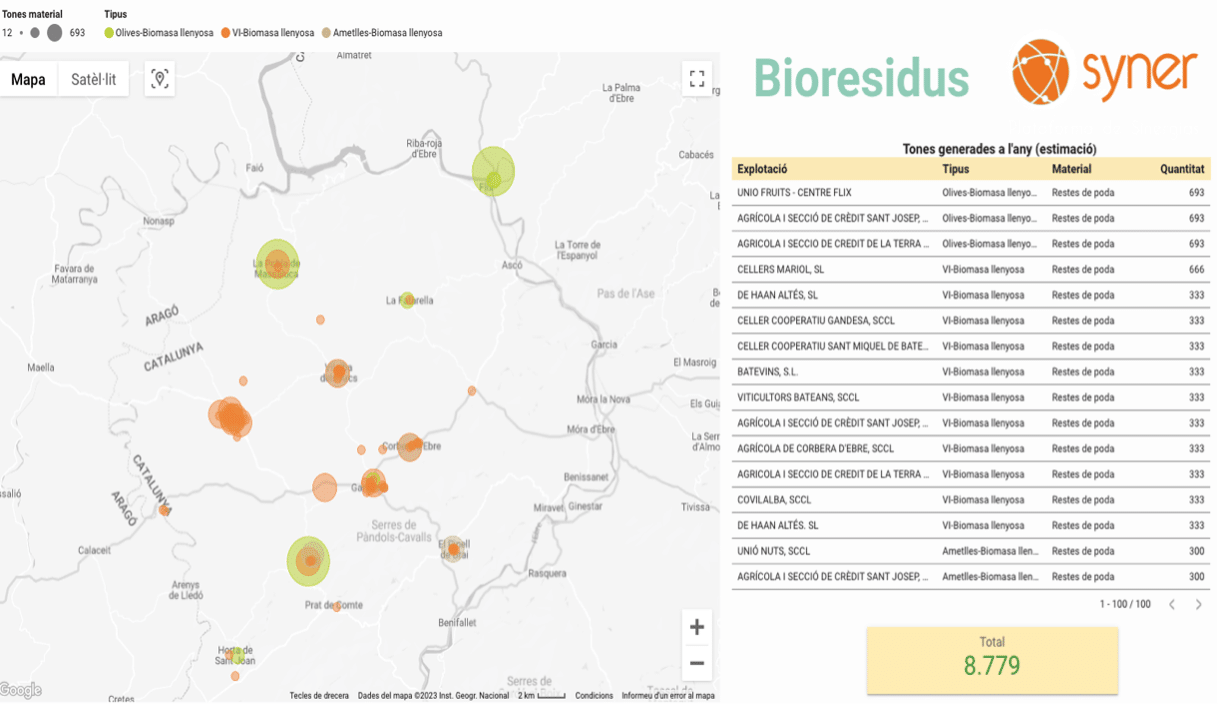Sort table by Tipus column header
The width and height of the screenshot is (1222, 708).
click(956, 169)
